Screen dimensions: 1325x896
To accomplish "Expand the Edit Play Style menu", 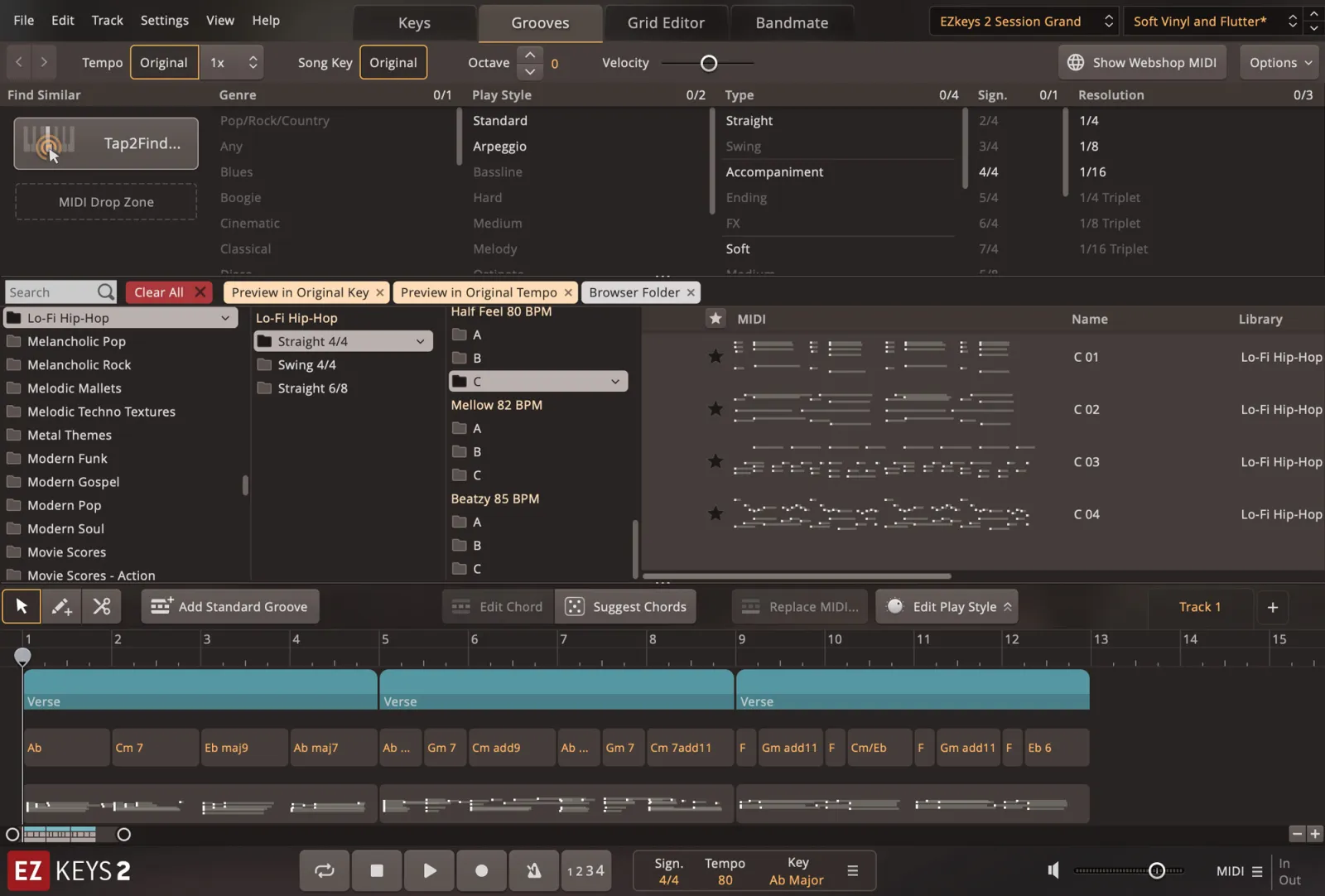I will [947, 607].
